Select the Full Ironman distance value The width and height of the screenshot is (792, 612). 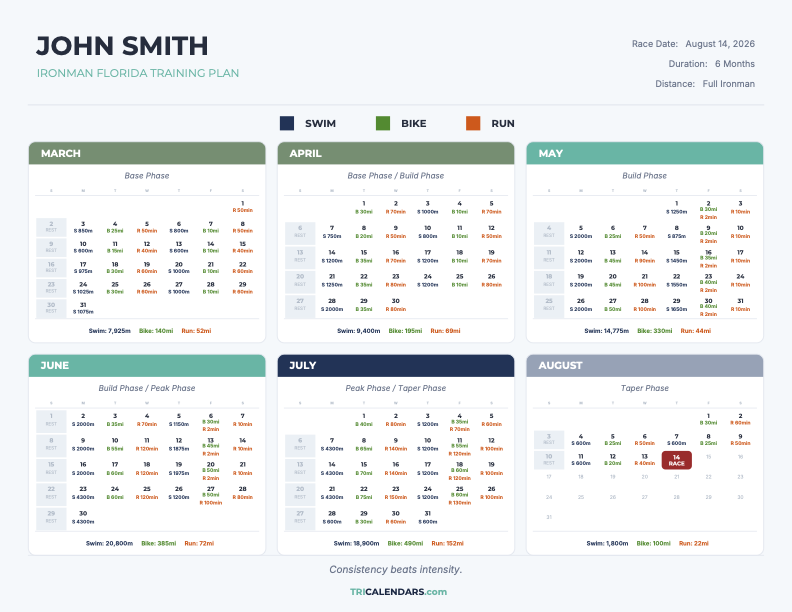(728, 84)
